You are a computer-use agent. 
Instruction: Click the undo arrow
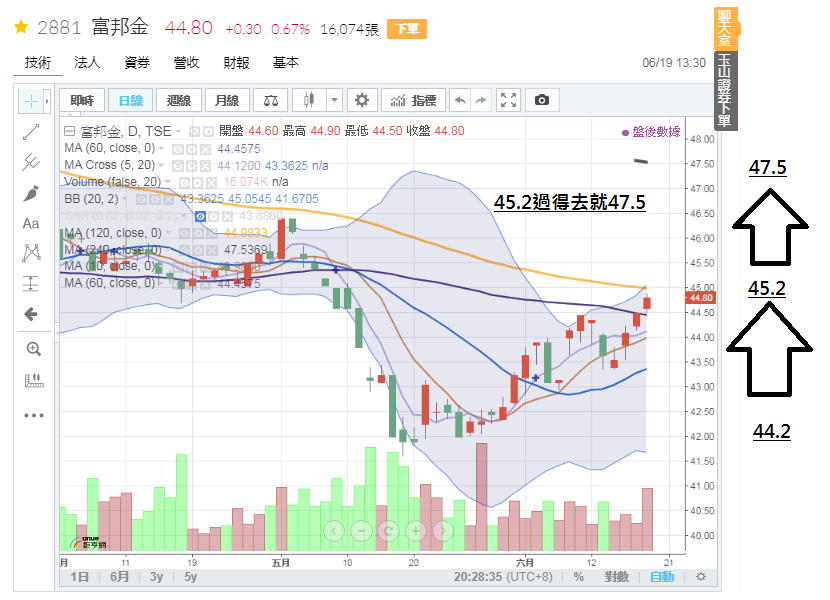click(x=461, y=100)
